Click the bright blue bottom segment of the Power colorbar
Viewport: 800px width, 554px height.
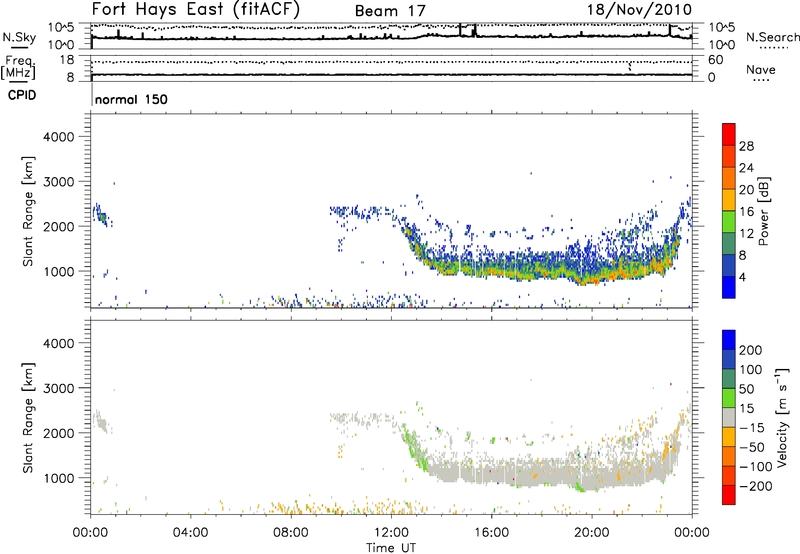(729, 287)
